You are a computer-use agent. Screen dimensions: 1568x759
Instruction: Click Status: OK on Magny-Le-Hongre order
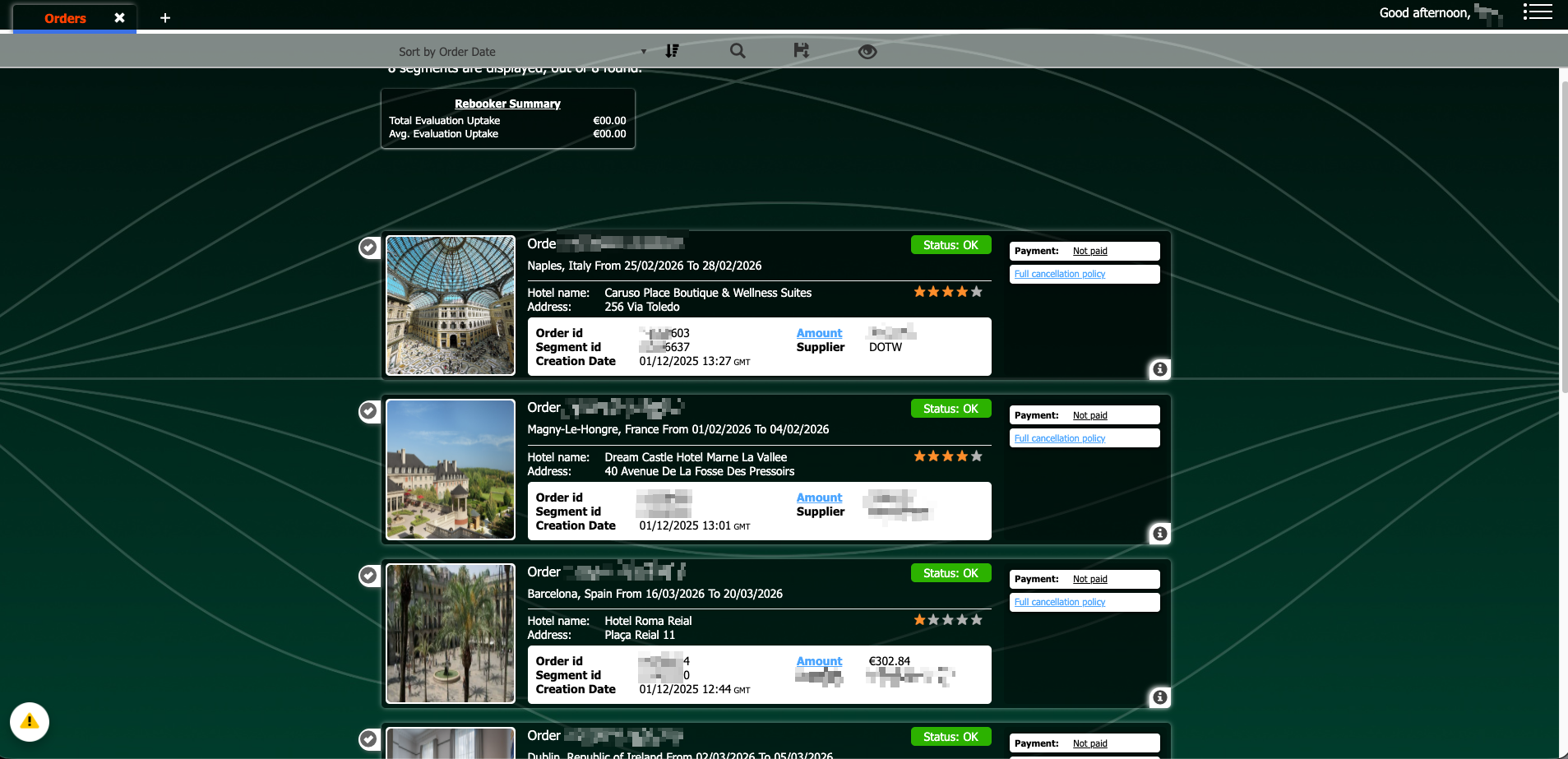951,409
